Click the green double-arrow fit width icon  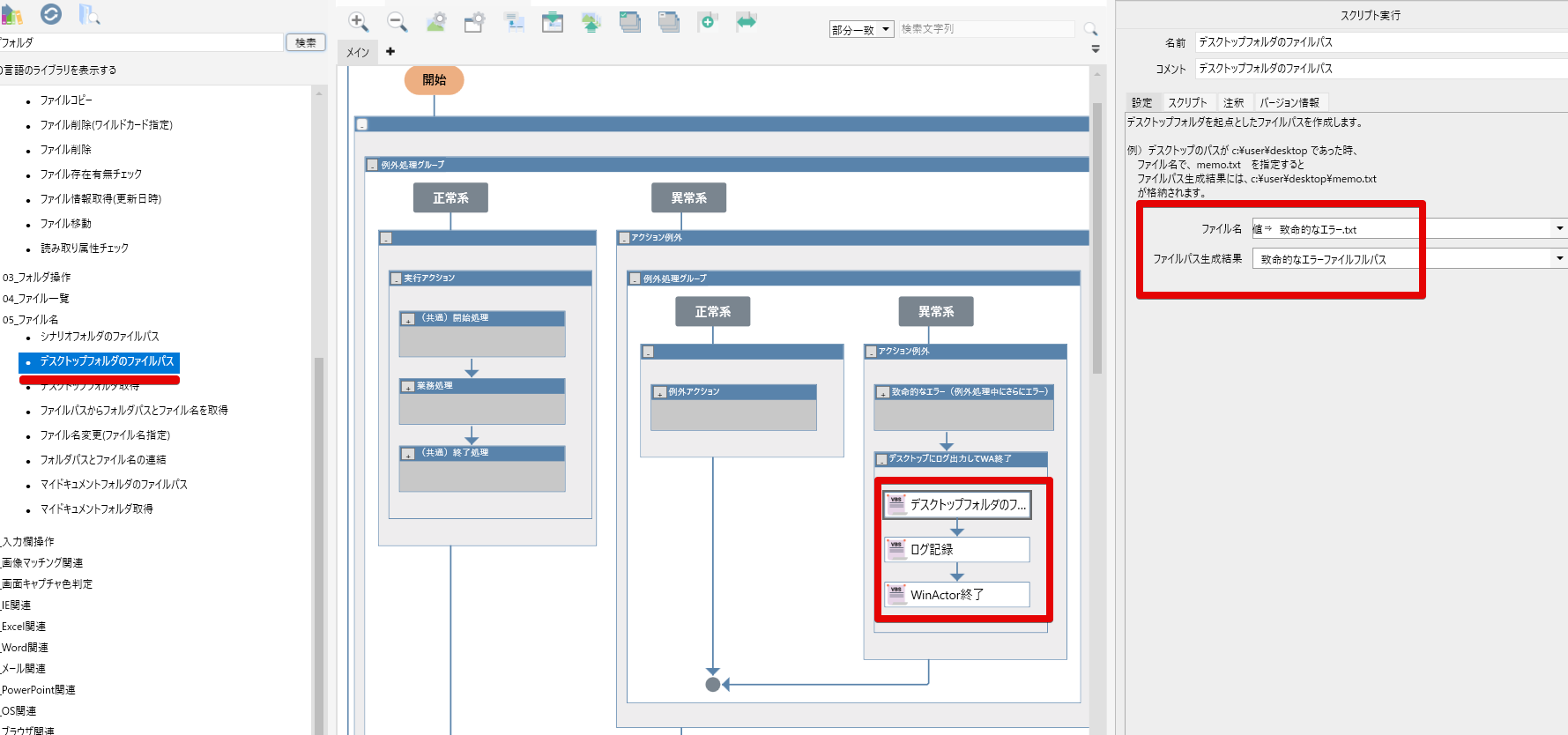[747, 22]
